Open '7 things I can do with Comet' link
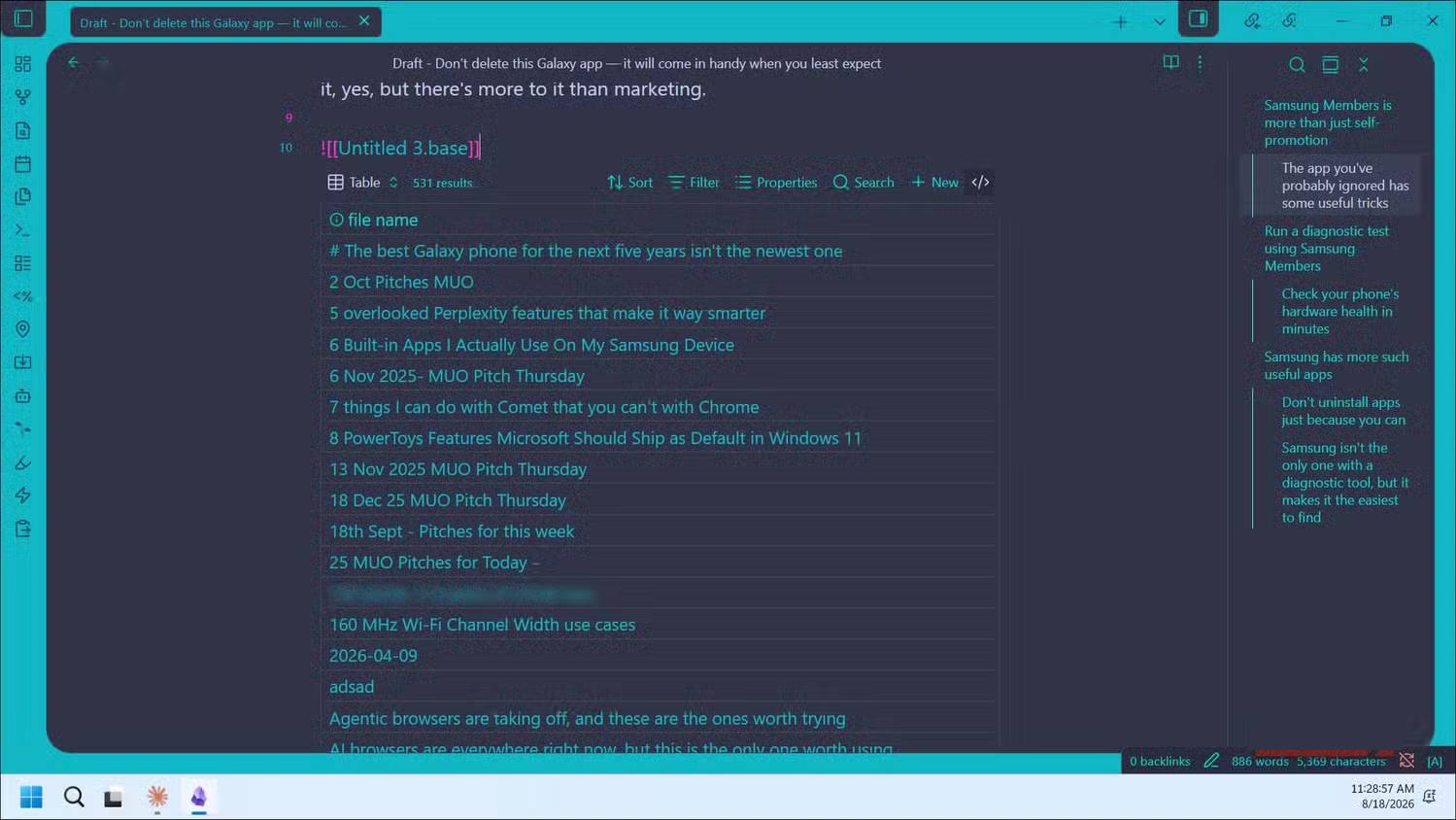1456x820 pixels. pyautogui.click(x=544, y=407)
